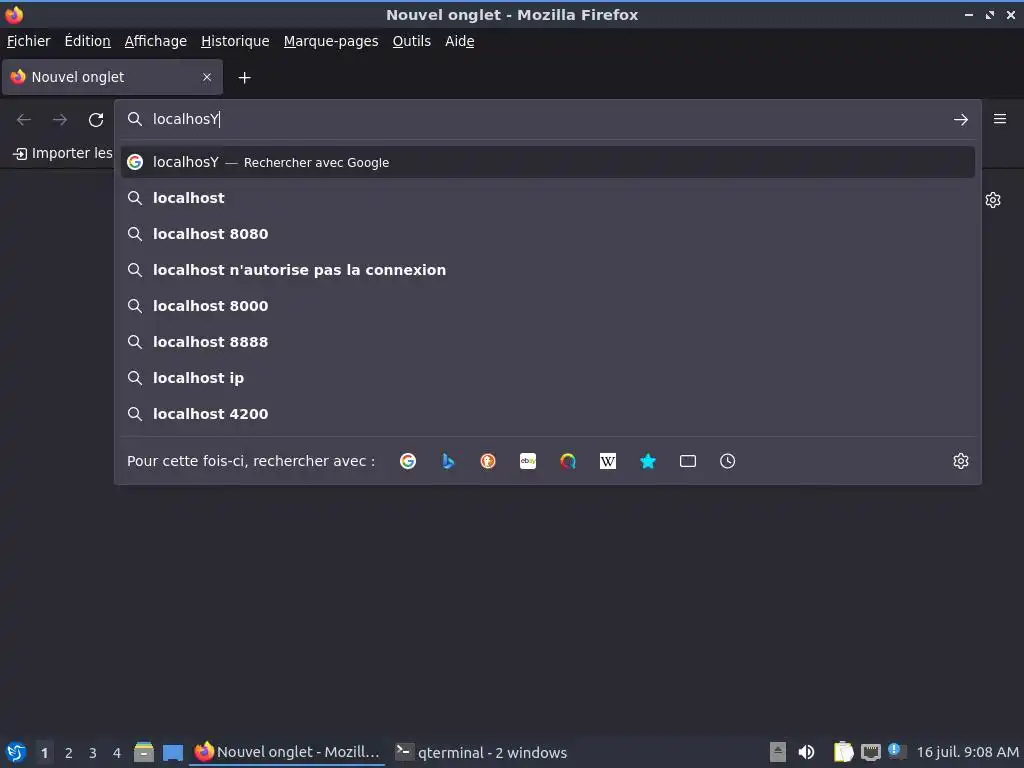Image resolution: width=1024 pixels, height=768 pixels.
Task: Search history using the clock icon
Action: (728, 461)
